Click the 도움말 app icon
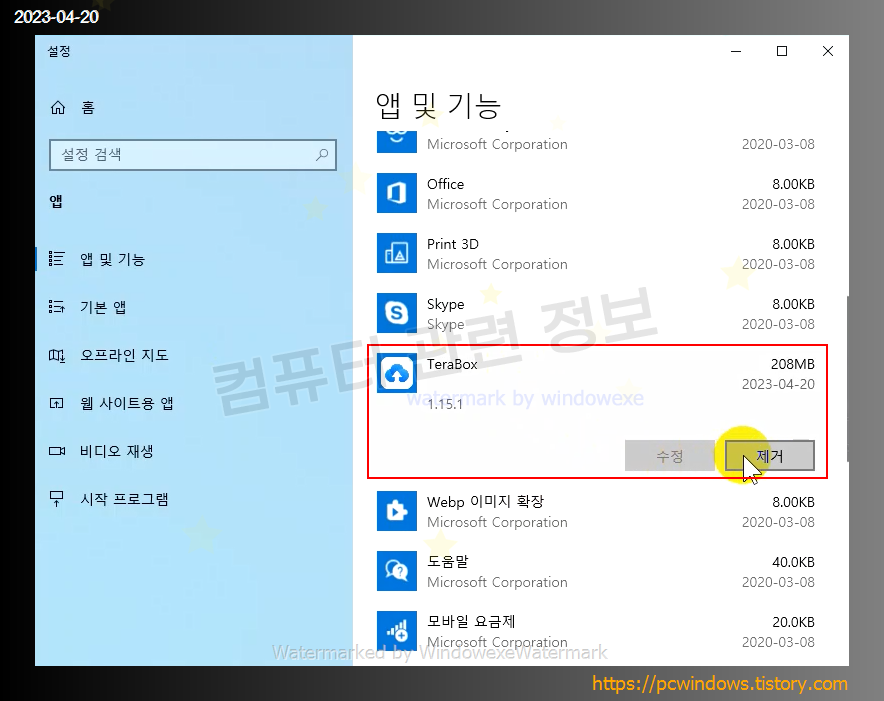The width and height of the screenshot is (884, 701). click(x=397, y=571)
